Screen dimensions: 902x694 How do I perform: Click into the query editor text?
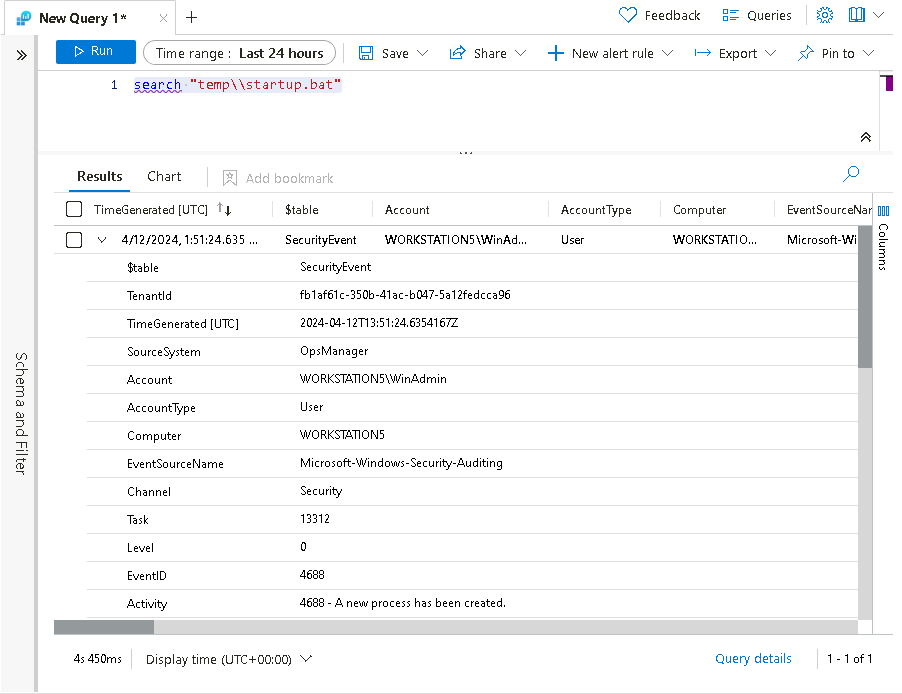coord(237,85)
